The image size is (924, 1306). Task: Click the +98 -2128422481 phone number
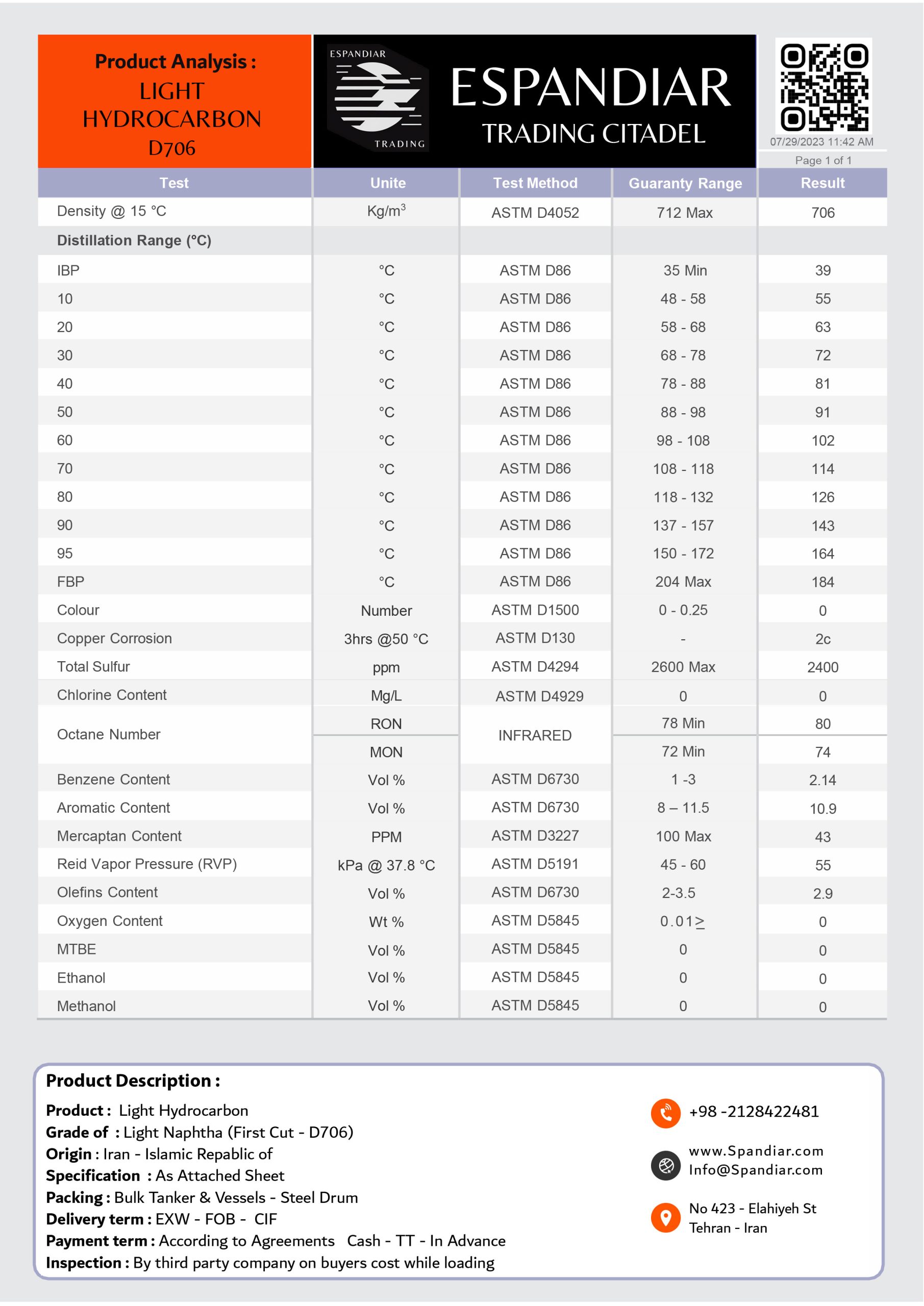tap(754, 1112)
